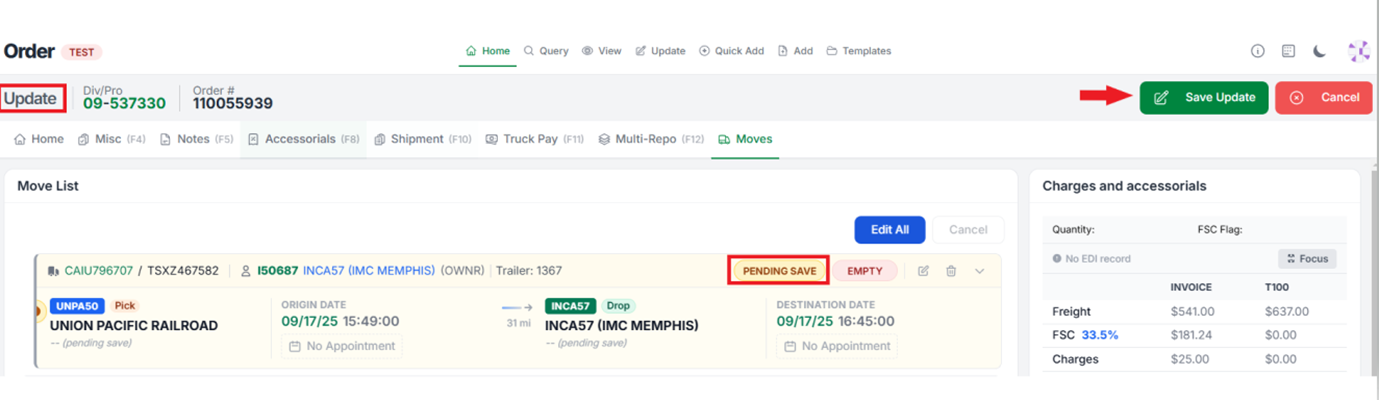Open the info icon in top bar
Viewport: 1379px width, 400px height.
[1258, 51]
